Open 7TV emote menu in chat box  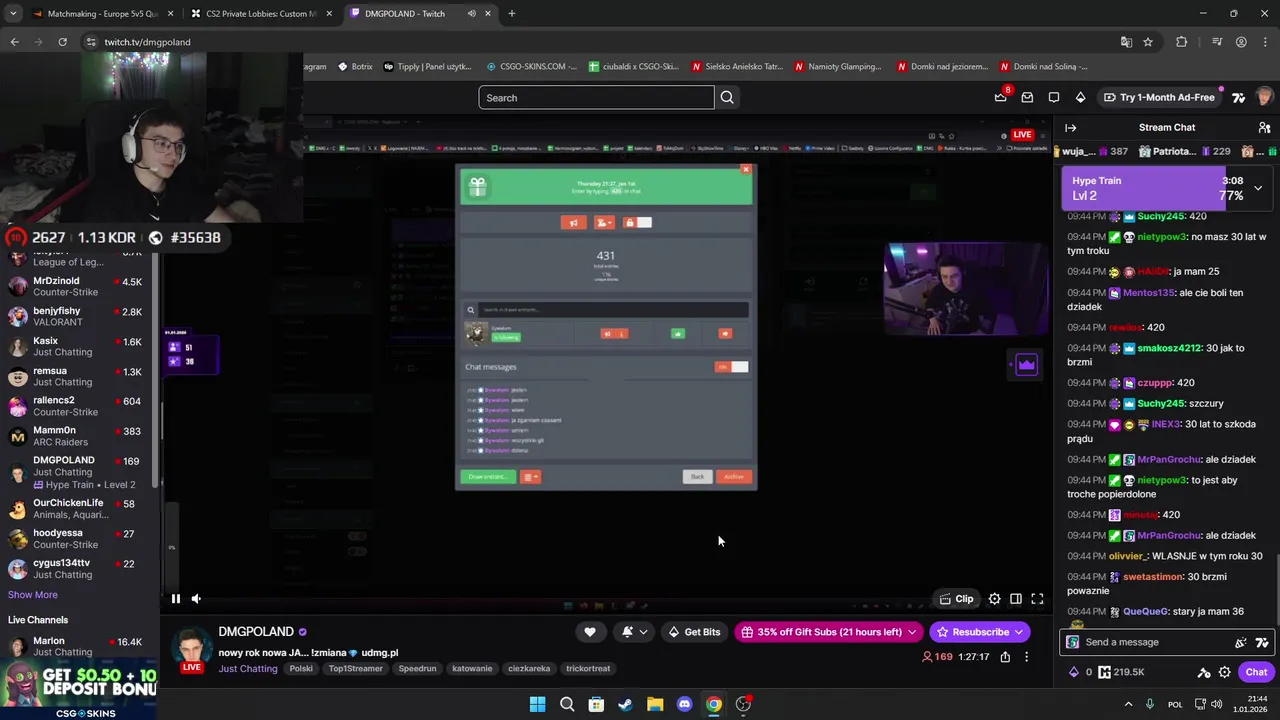click(1262, 642)
